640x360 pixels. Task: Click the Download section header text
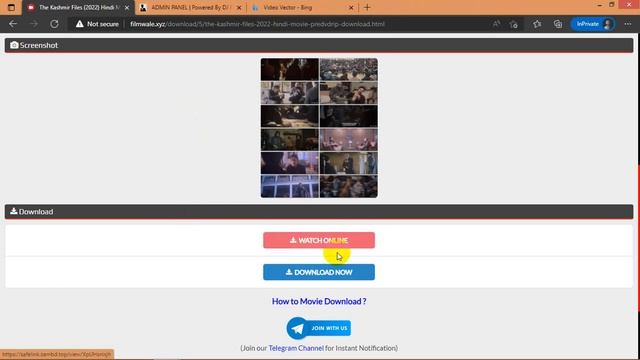click(x=36, y=211)
